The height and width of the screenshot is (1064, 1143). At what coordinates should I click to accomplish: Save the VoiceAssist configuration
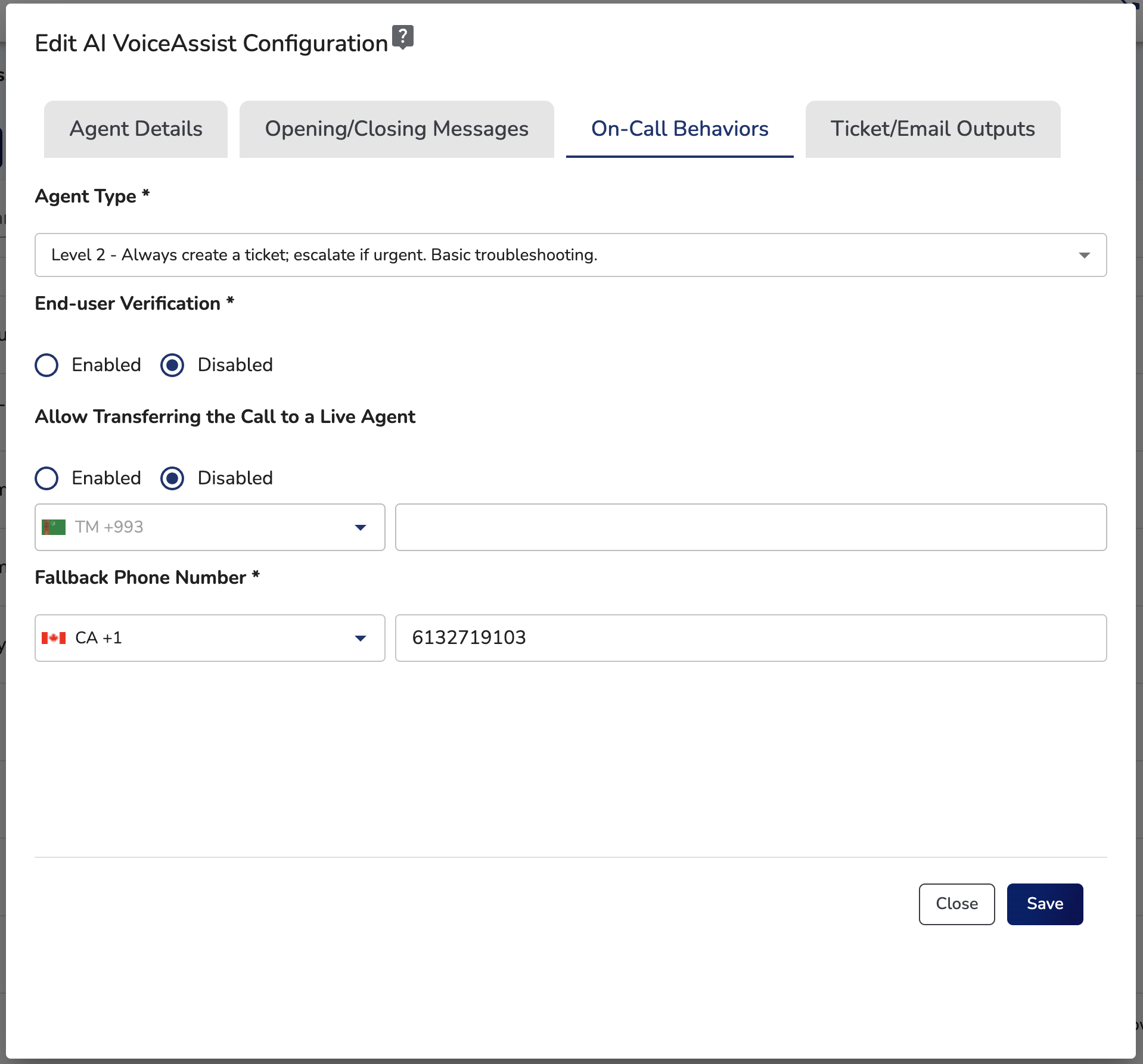pyautogui.click(x=1045, y=904)
